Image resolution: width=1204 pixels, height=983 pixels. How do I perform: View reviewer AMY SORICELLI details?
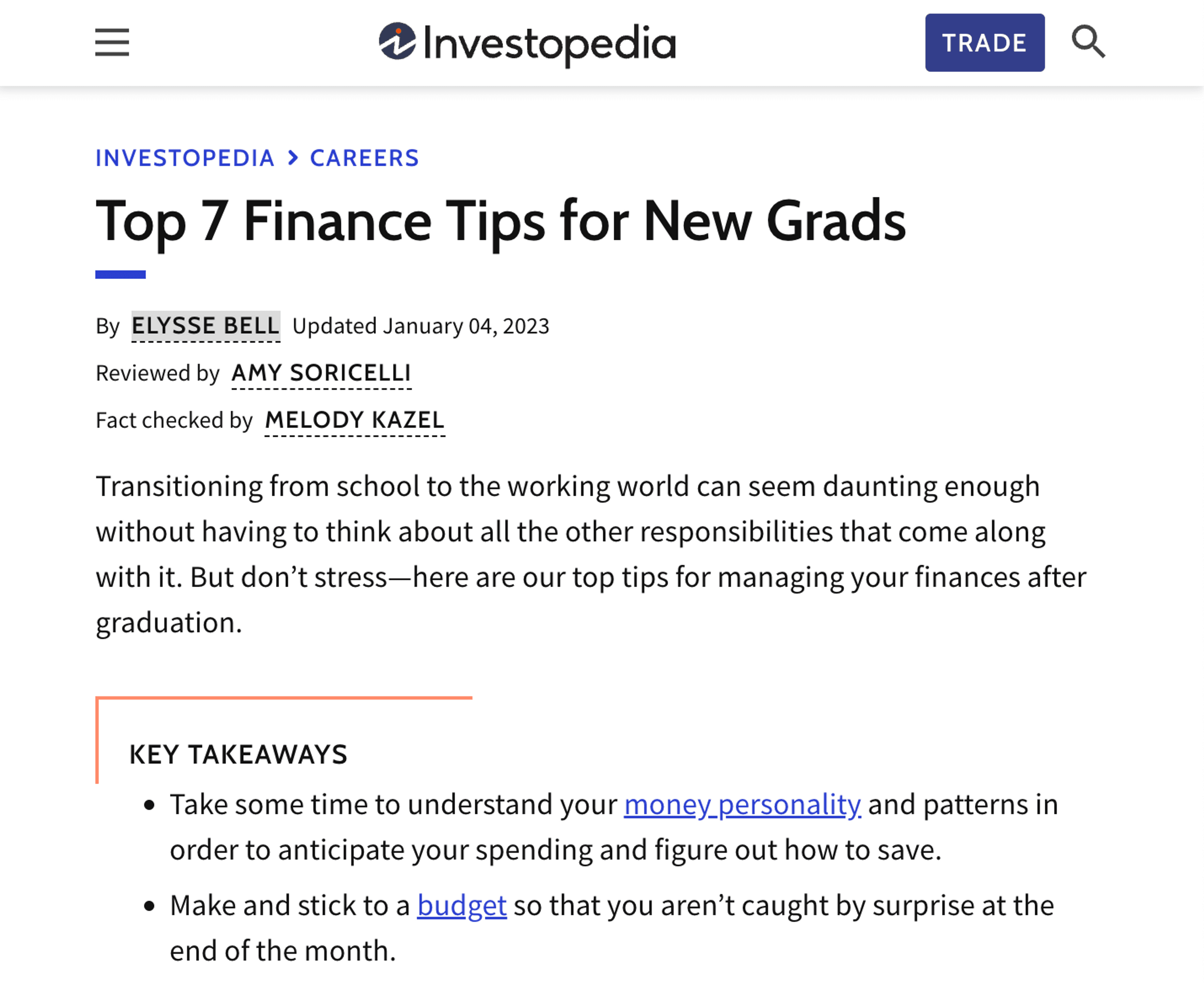pyautogui.click(x=321, y=373)
